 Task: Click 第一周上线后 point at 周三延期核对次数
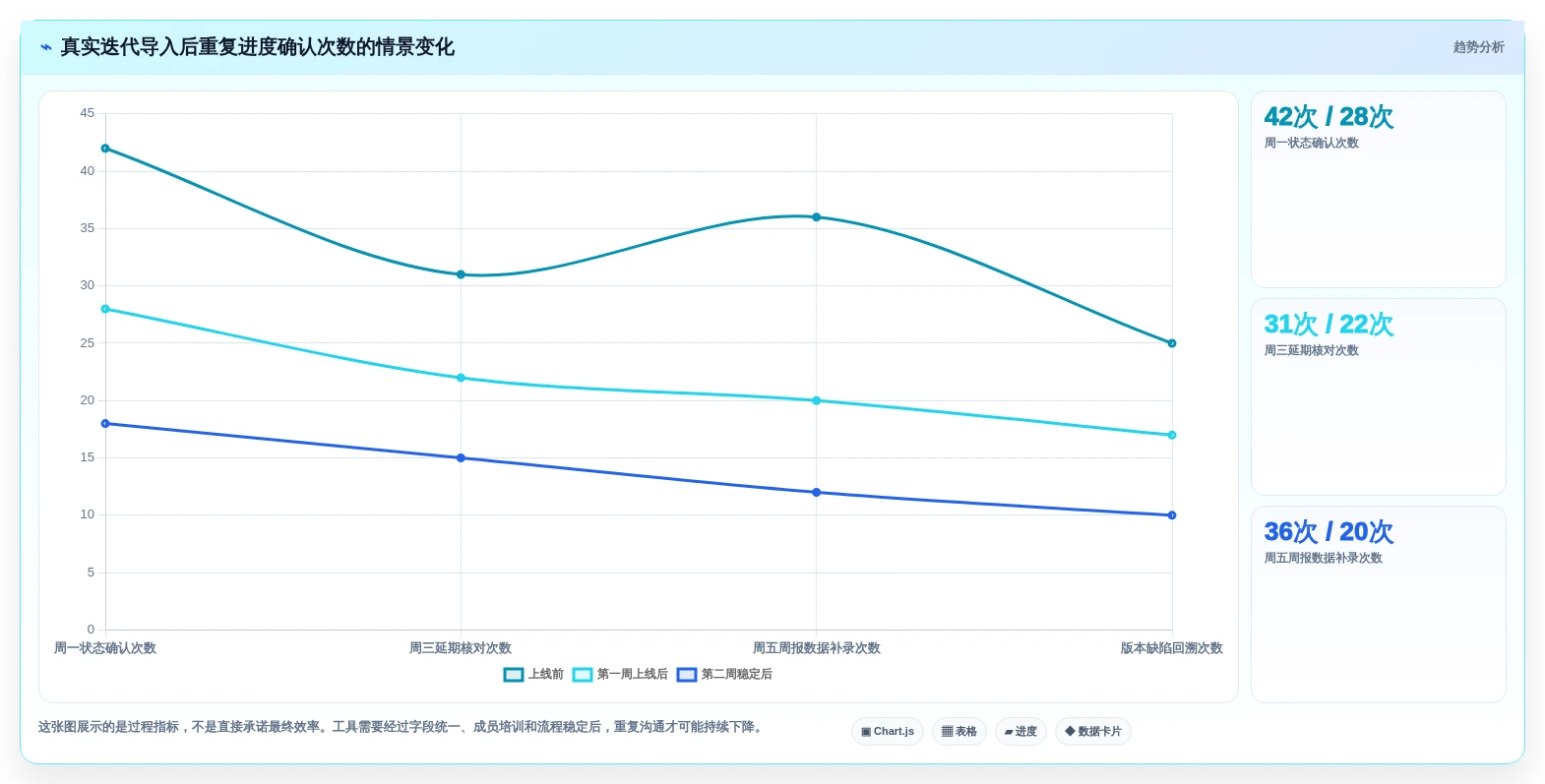tap(461, 378)
